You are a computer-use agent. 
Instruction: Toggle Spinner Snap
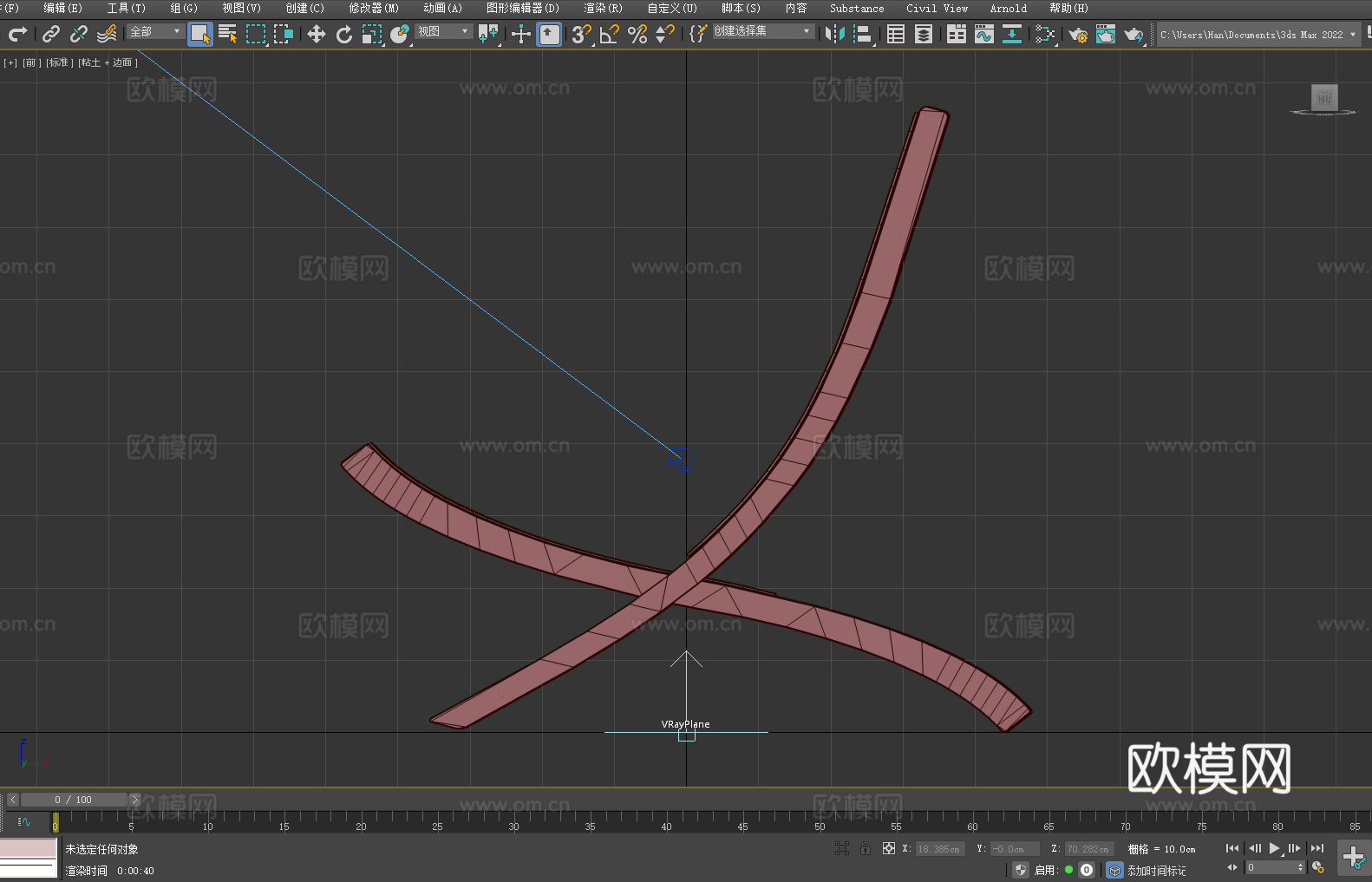tap(665, 34)
